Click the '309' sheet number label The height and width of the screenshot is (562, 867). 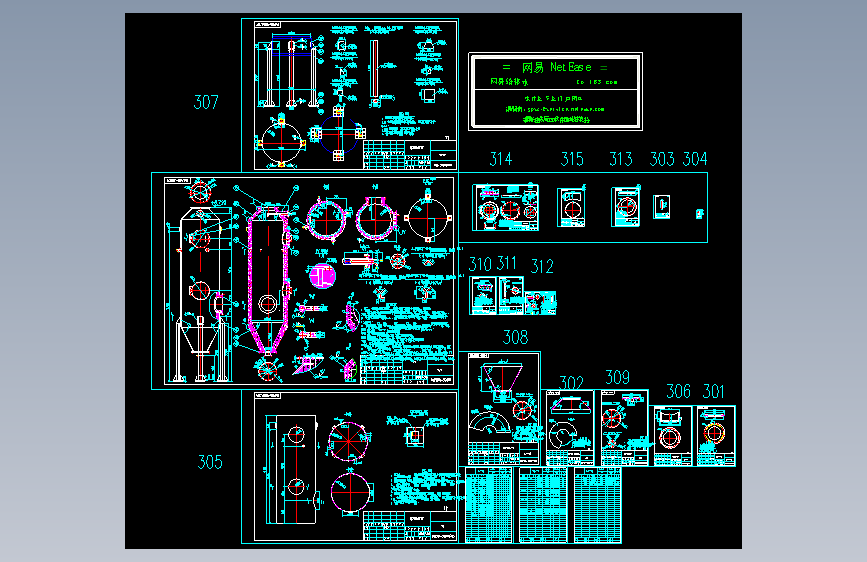pos(618,378)
